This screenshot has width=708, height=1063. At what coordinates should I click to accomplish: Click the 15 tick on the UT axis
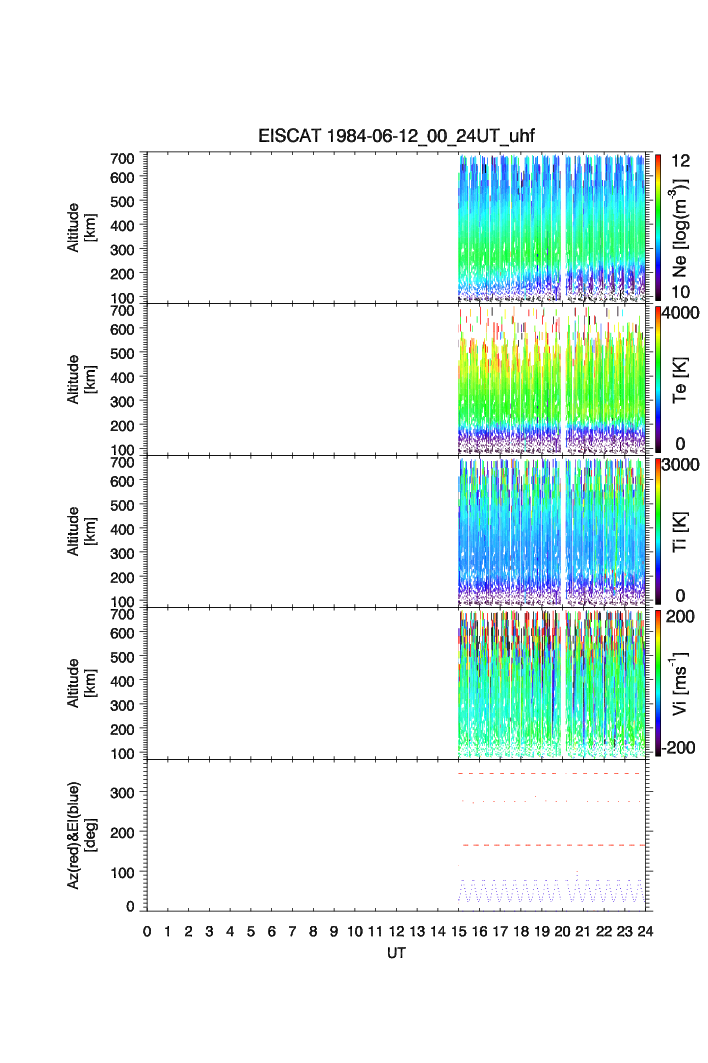459,932
